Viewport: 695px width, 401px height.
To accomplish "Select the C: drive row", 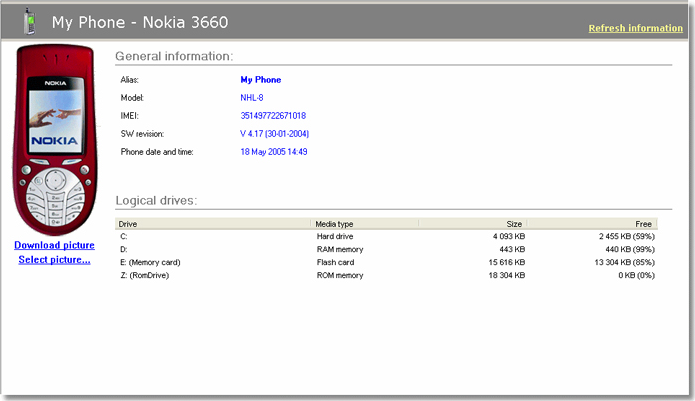I will coord(124,236).
